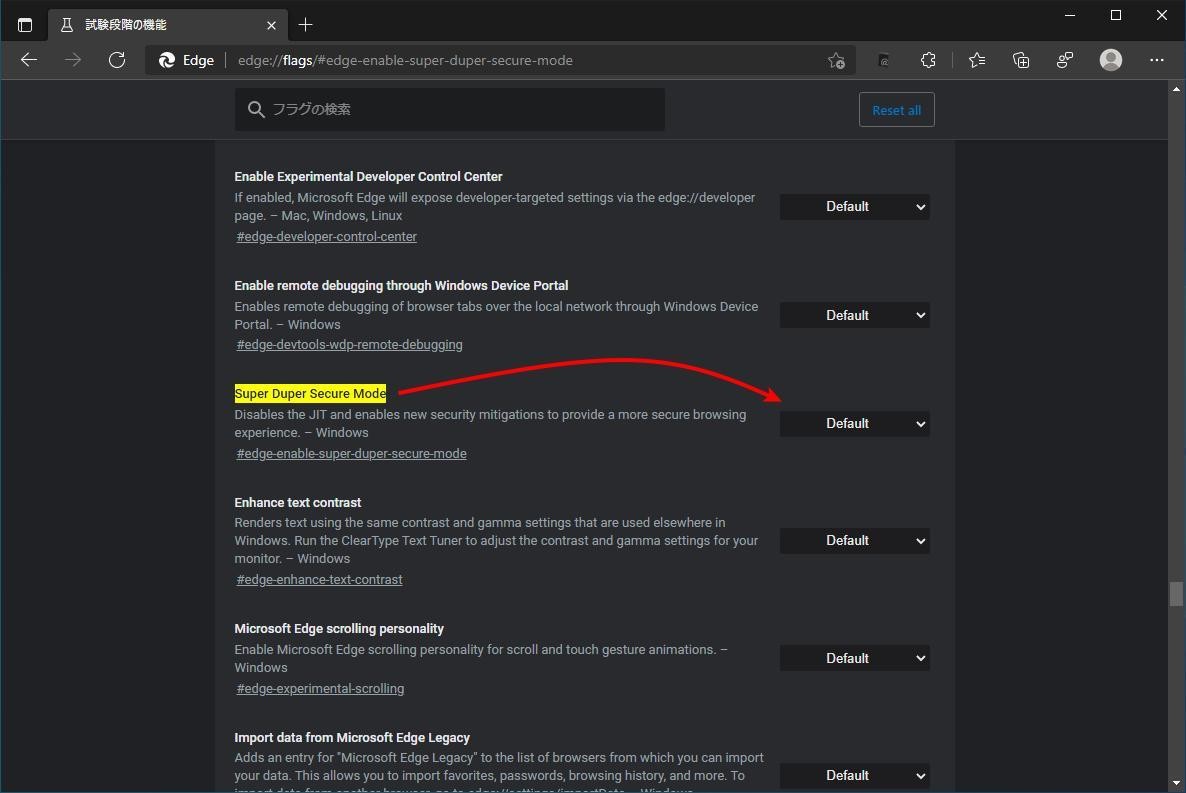Reload the flags page
This screenshot has height=793, width=1186.
pos(116,60)
